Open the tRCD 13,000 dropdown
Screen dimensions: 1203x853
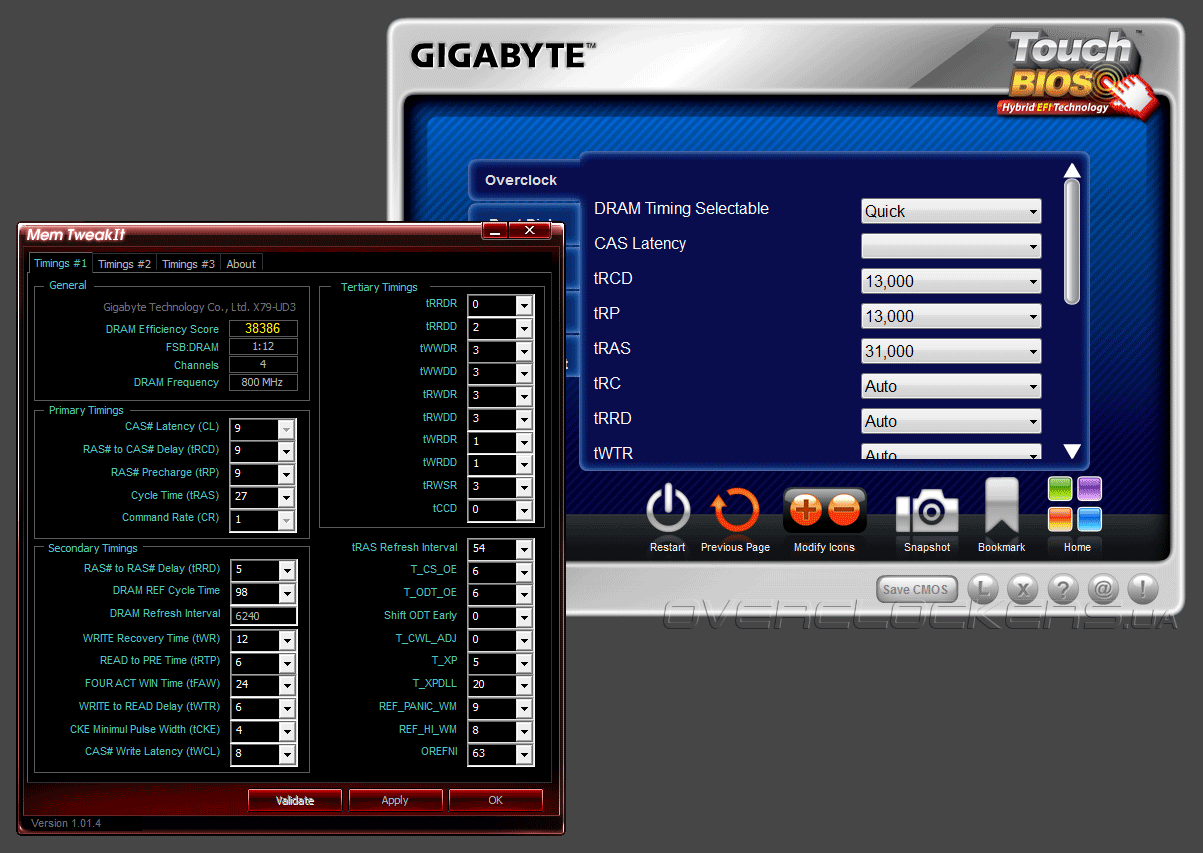tap(951, 281)
